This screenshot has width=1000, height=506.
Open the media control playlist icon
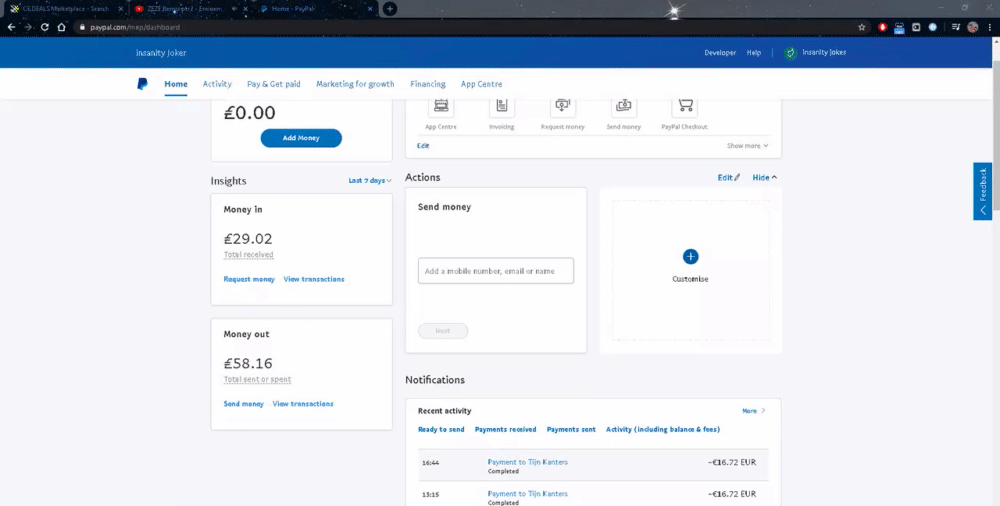tap(955, 27)
